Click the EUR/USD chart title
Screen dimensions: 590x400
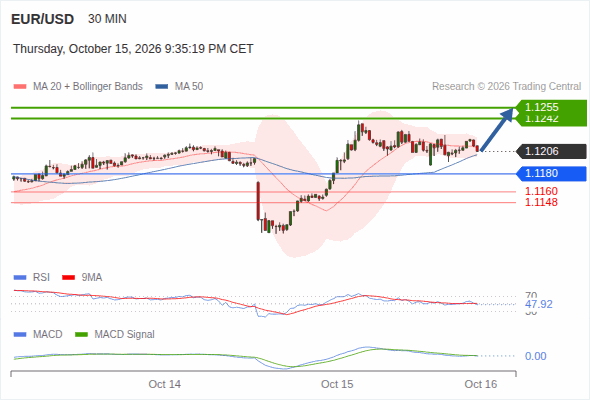[43, 19]
